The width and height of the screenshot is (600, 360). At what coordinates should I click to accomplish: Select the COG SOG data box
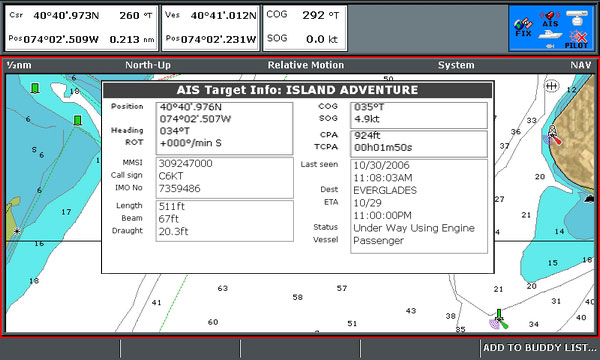click(x=305, y=28)
